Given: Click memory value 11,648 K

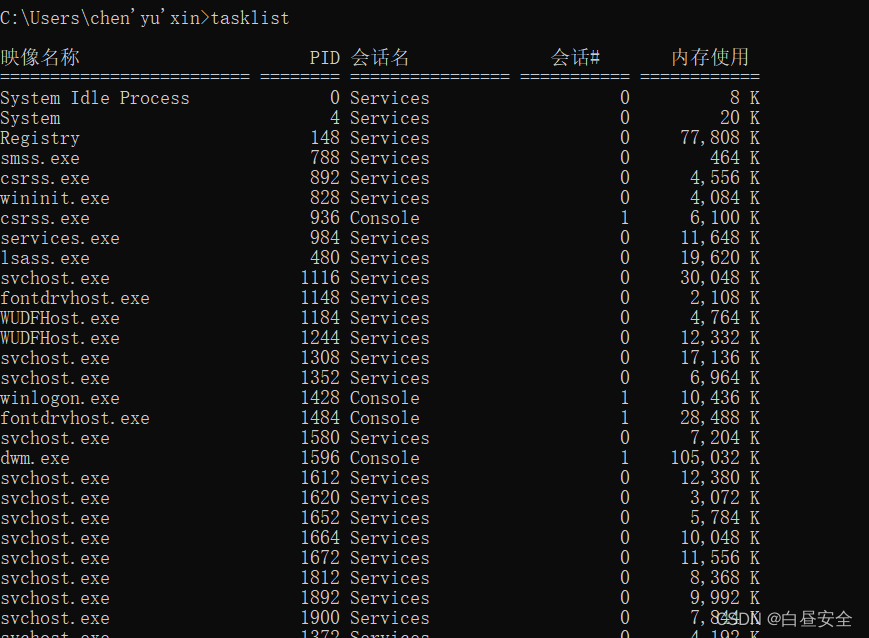Looking at the screenshot, I should click(720, 238).
